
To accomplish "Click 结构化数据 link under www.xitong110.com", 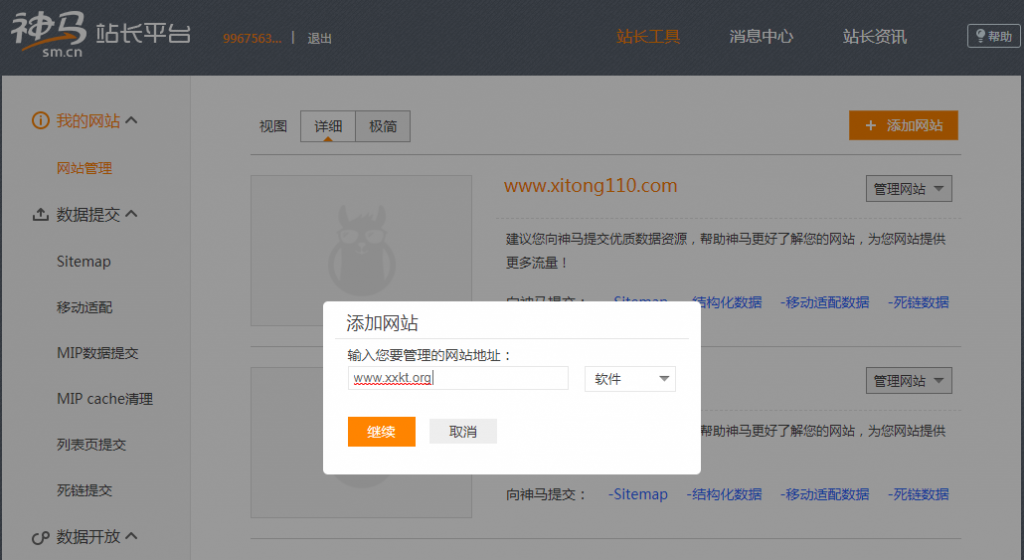I will [726, 302].
